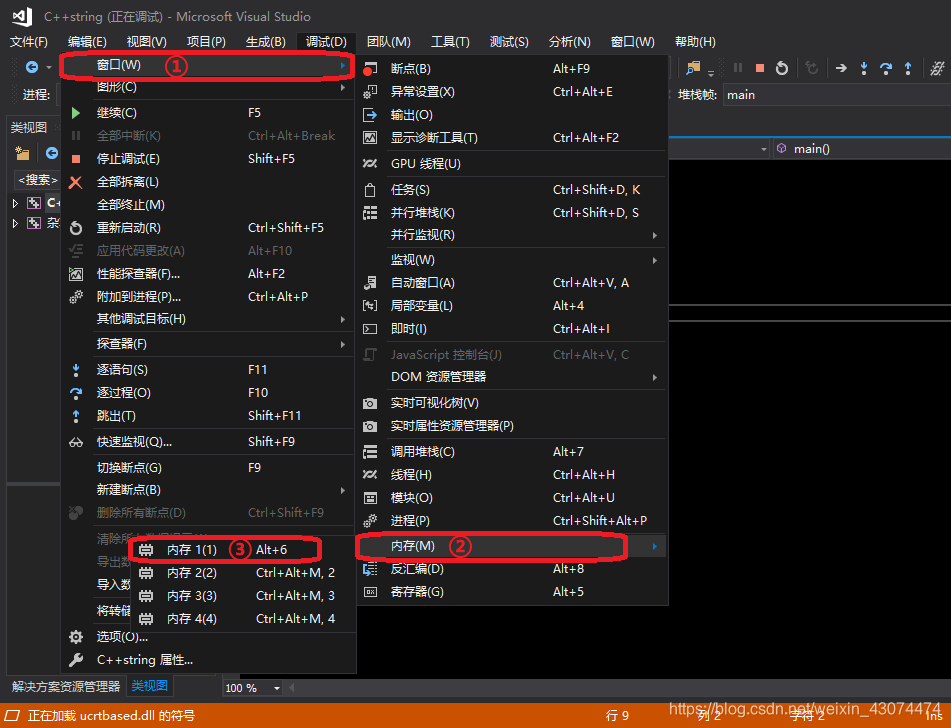The width and height of the screenshot is (951, 728).
Task: Click the restart icon in the debug toolbar
Action: [x=782, y=69]
